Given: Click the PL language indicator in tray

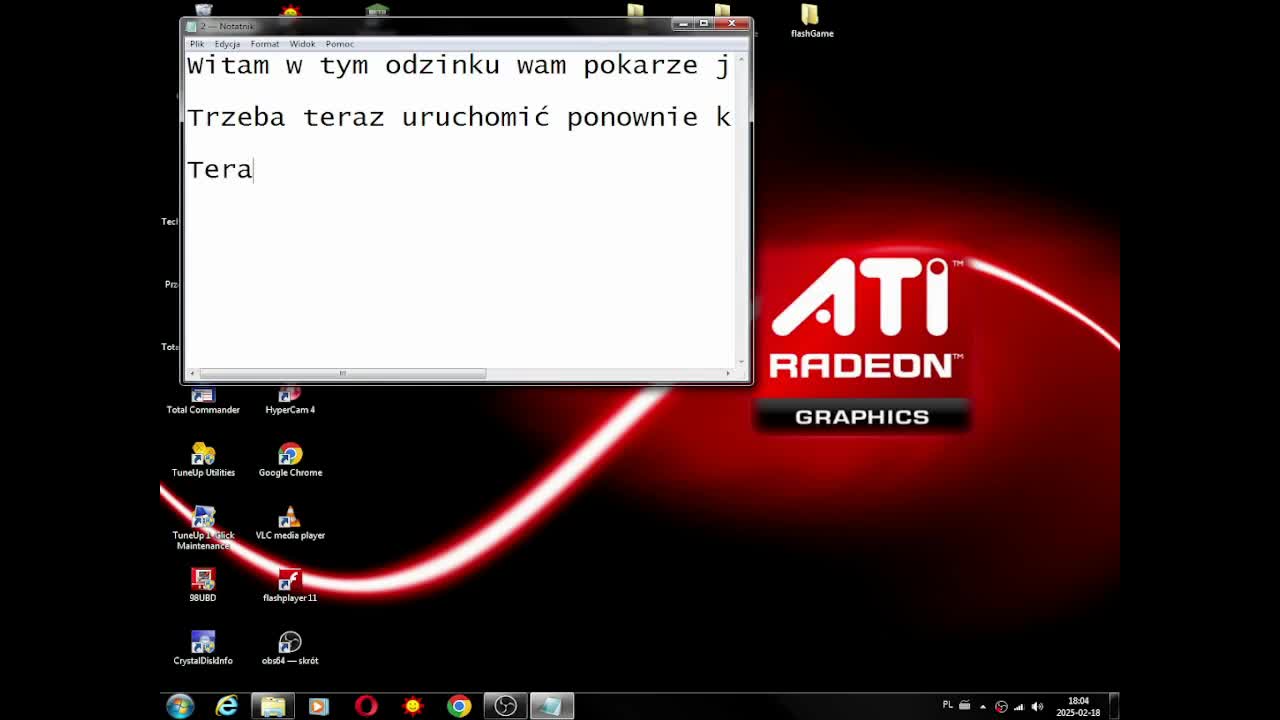Looking at the screenshot, I should tap(948, 705).
